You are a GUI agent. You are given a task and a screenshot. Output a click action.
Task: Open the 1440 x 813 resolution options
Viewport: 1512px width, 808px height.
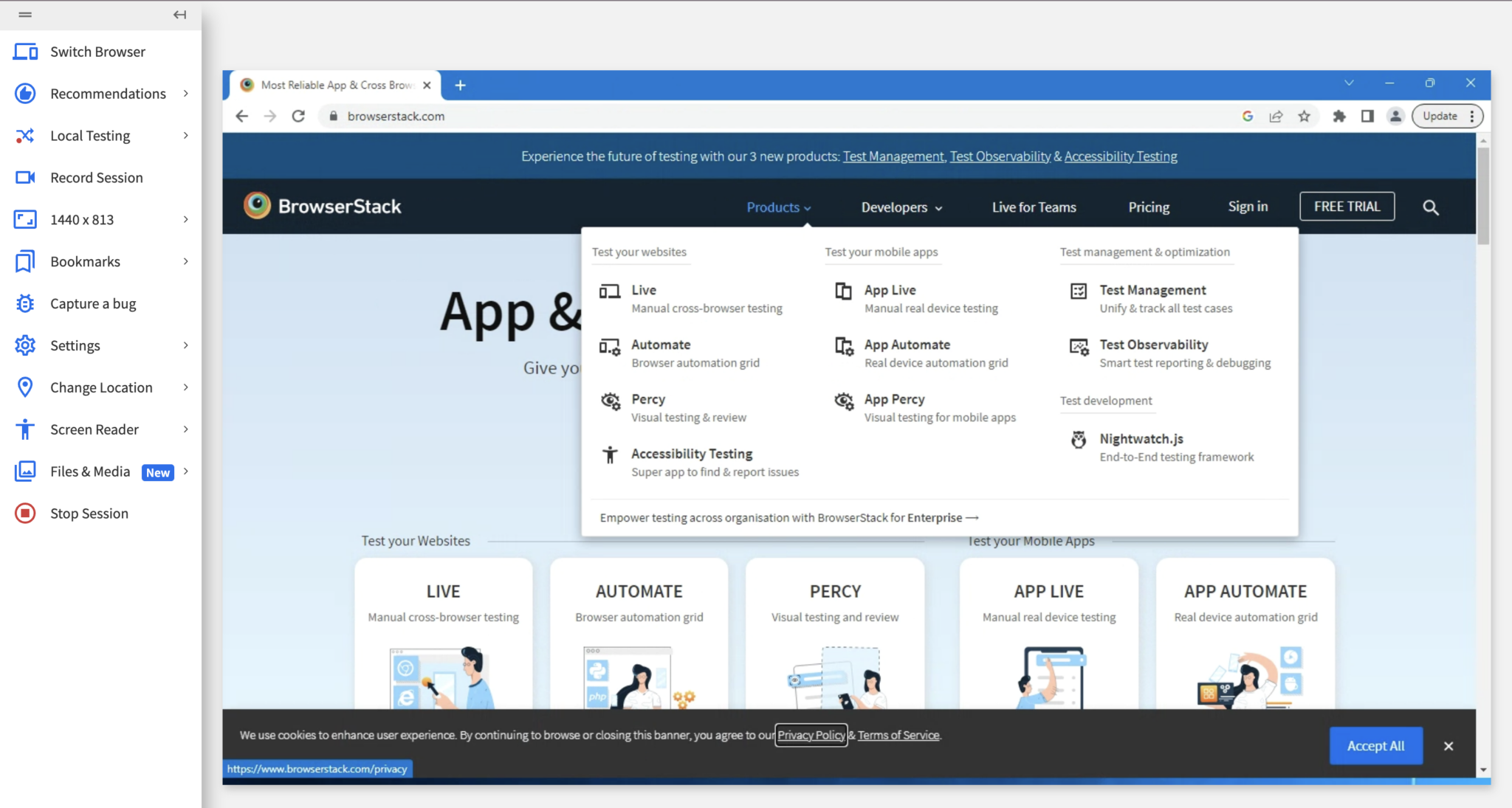(82, 219)
